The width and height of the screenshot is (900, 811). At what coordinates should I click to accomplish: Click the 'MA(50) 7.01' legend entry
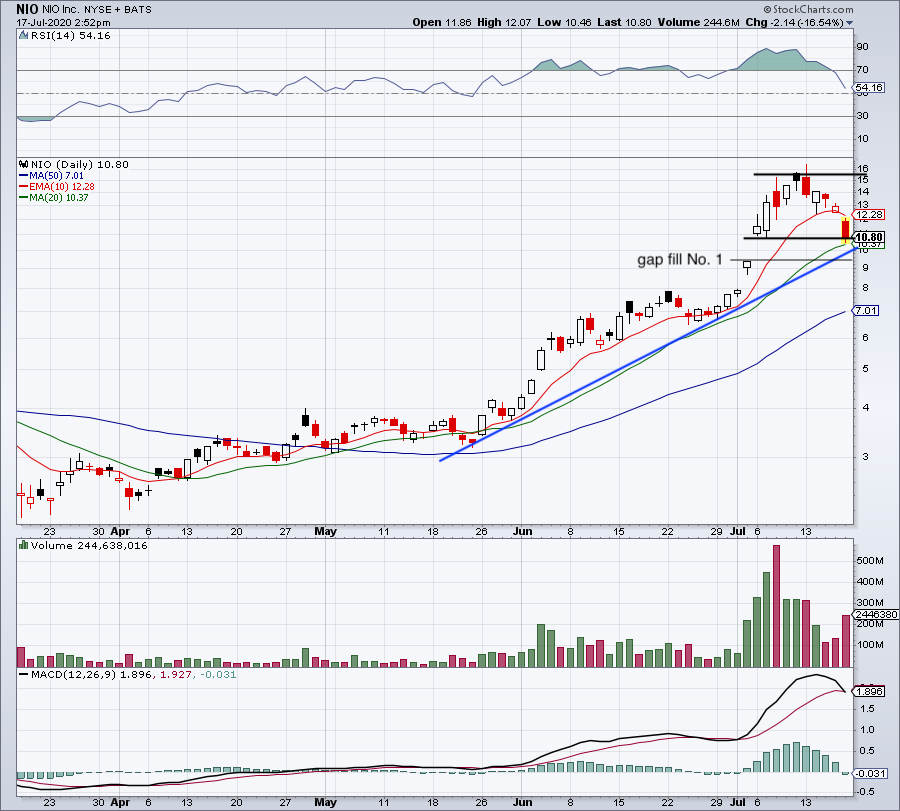(x=56, y=176)
